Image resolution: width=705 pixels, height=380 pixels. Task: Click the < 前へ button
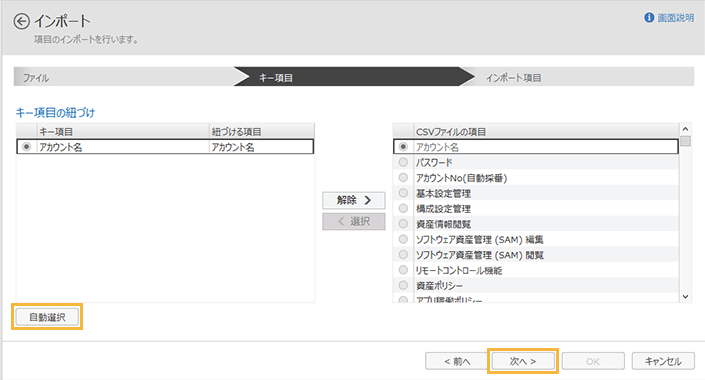pos(457,361)
